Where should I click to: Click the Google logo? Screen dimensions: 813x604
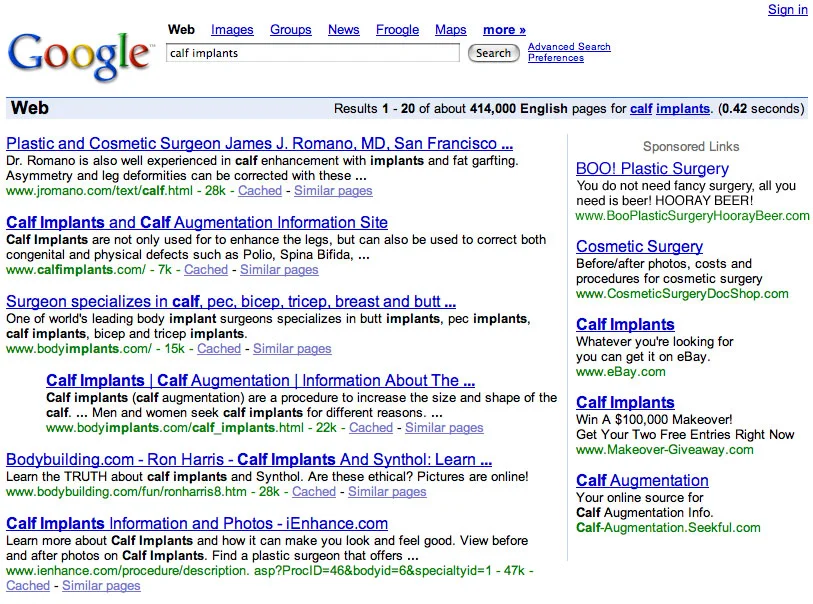coord(81,56)
